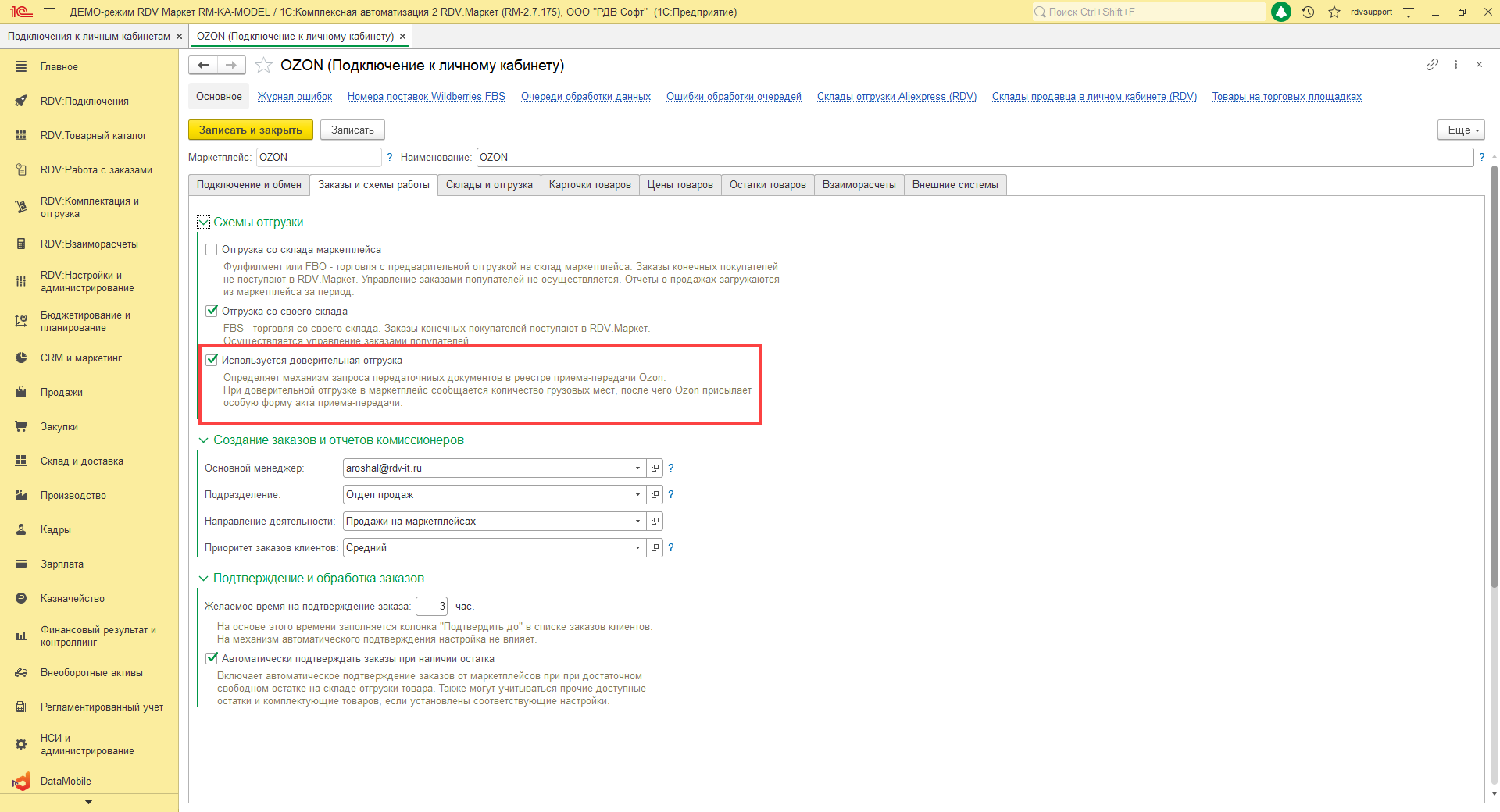This screenshot has height=812, width=1500.
Task: Click the back navigation arrow
Action: (203, 66)
